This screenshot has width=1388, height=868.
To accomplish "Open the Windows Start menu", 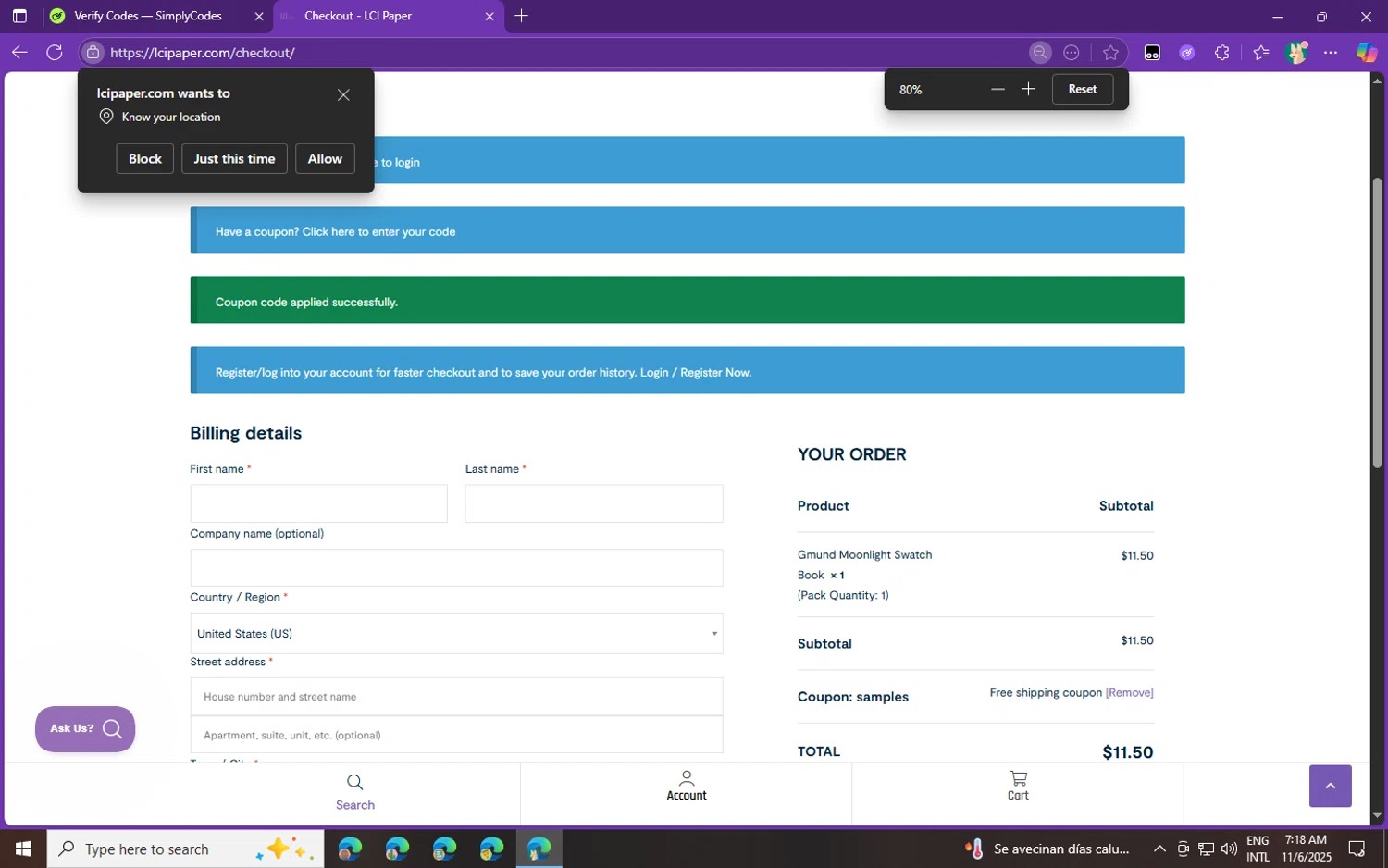I will tap(23, 849).
